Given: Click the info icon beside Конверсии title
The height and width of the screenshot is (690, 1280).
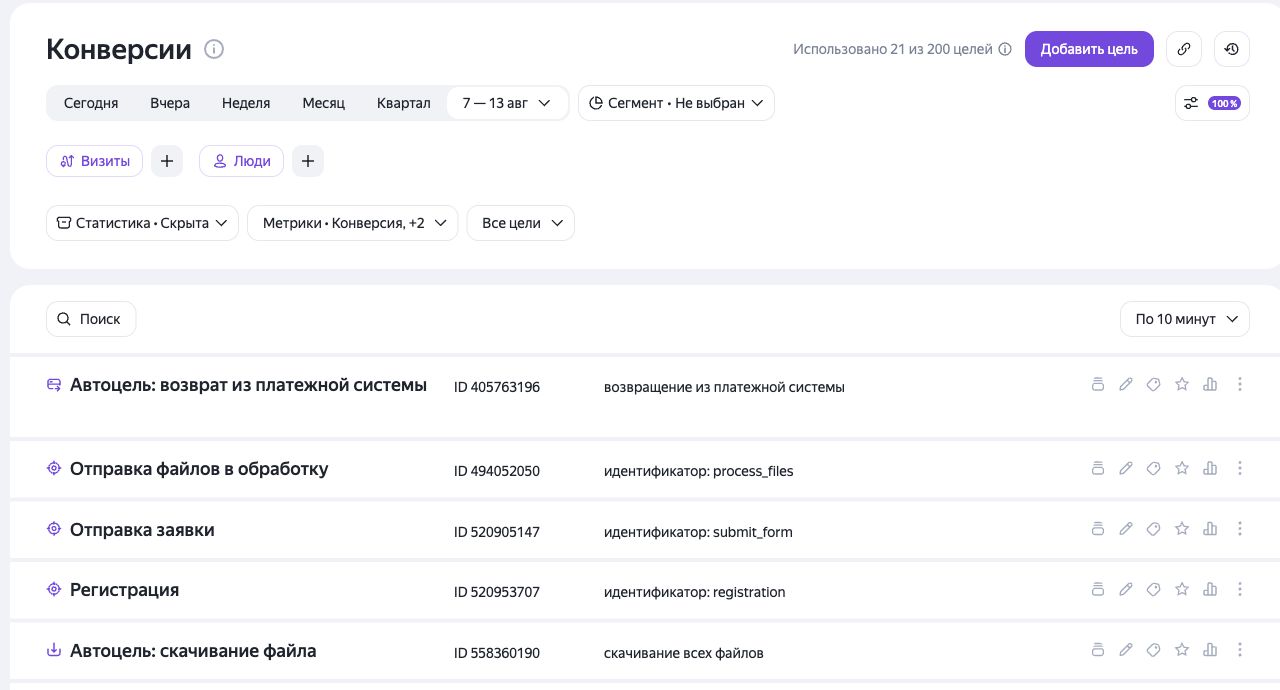Looking at the screenshot, I should [214, 49].
